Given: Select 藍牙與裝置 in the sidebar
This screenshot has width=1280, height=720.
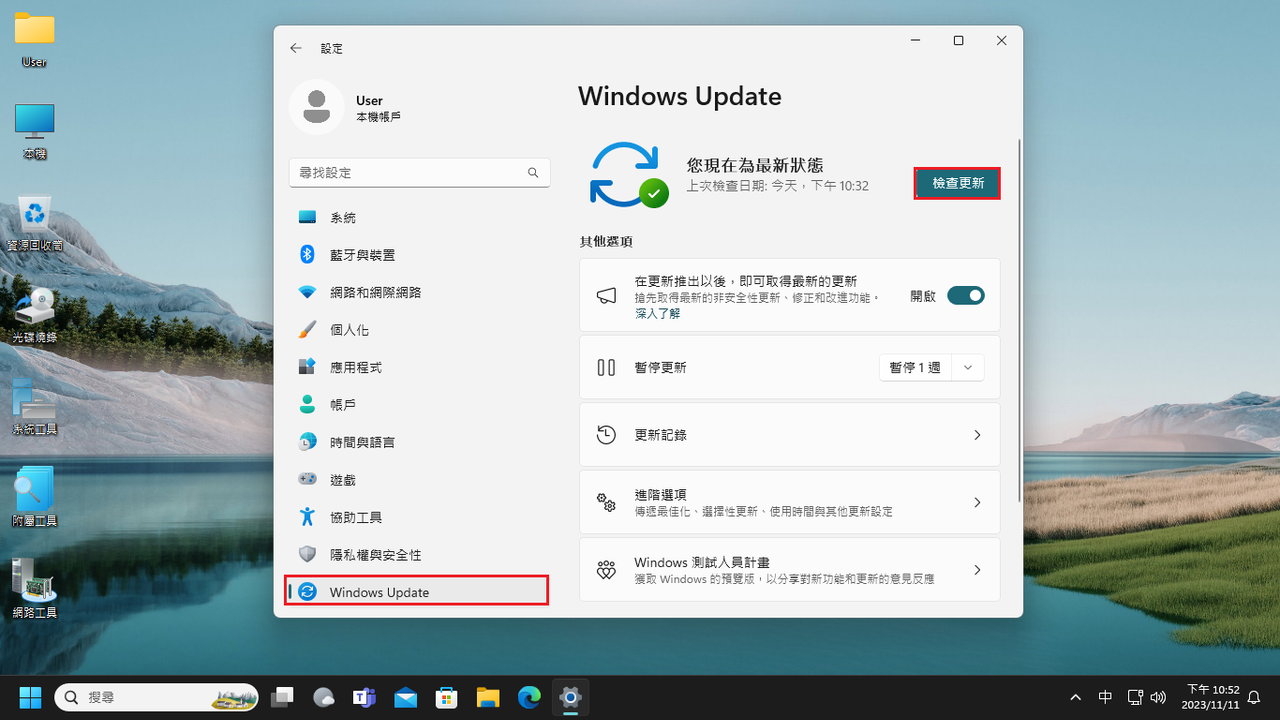Looking at the screenshot, I should [x=419, y=255].
